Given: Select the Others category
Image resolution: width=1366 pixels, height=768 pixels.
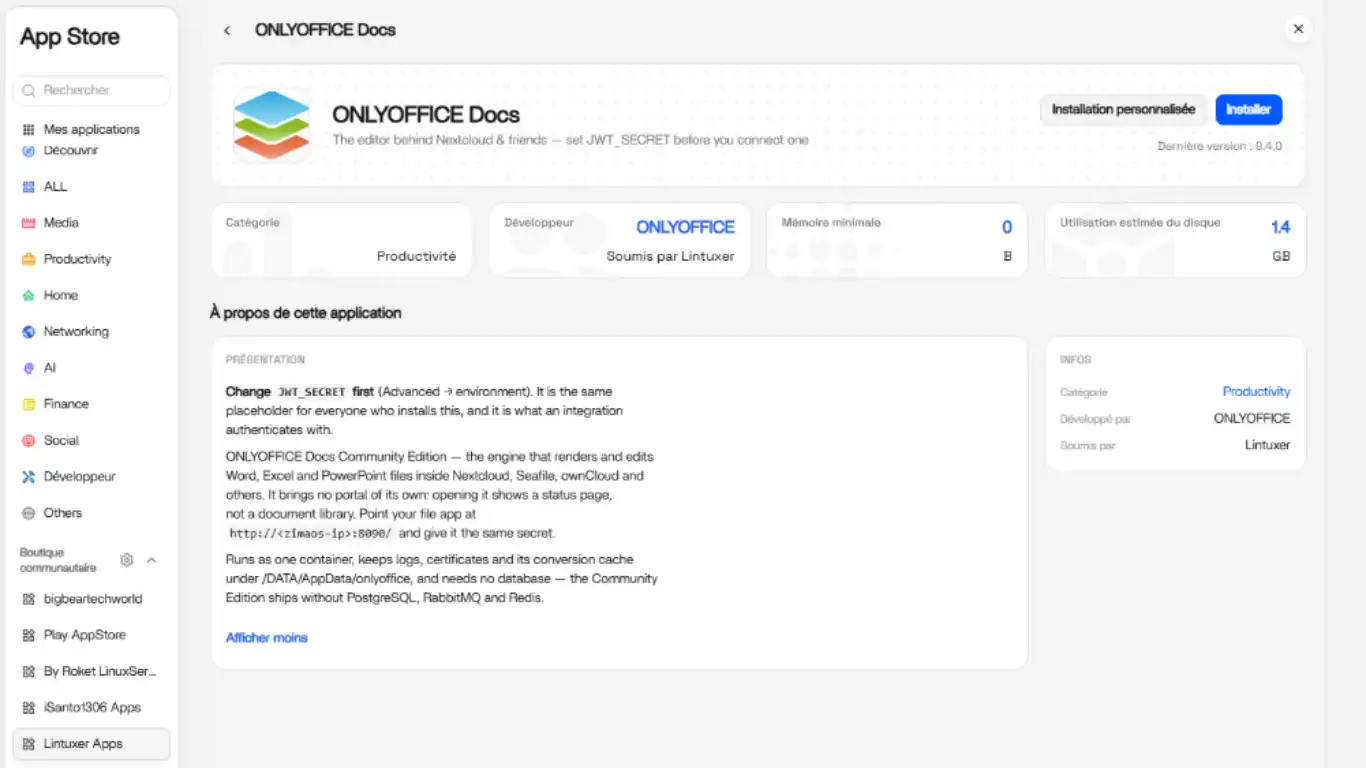Looking at the screenshot, I should 91,513.
